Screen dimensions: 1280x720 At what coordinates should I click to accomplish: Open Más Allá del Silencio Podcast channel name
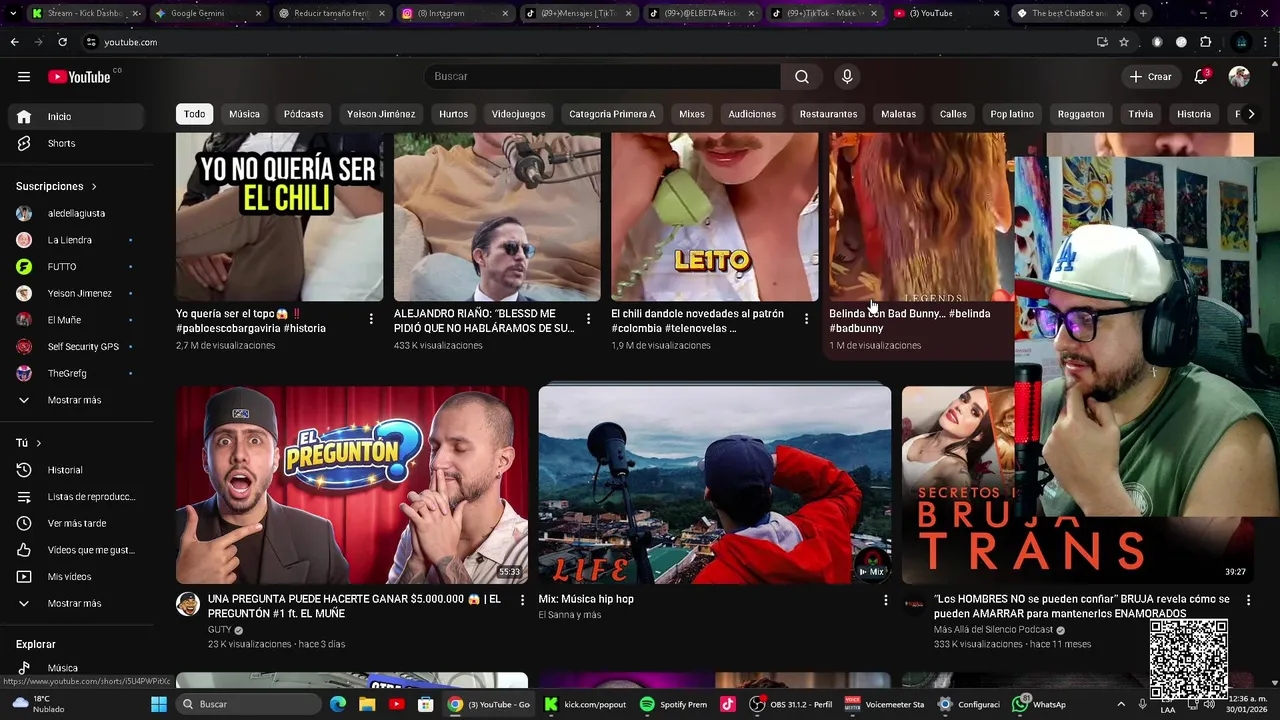993,630
